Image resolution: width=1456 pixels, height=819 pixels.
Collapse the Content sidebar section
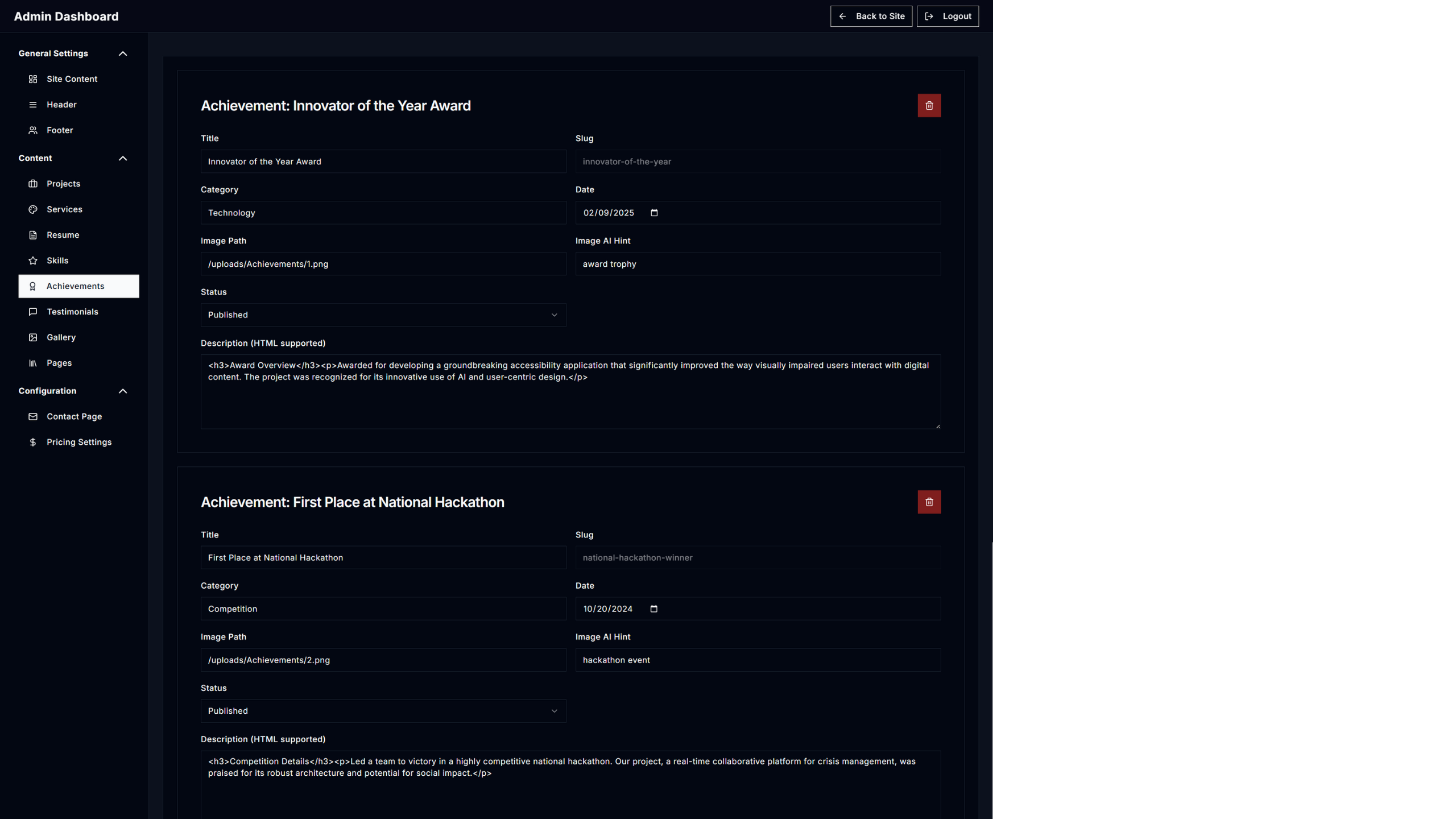[x=122, y=158]
